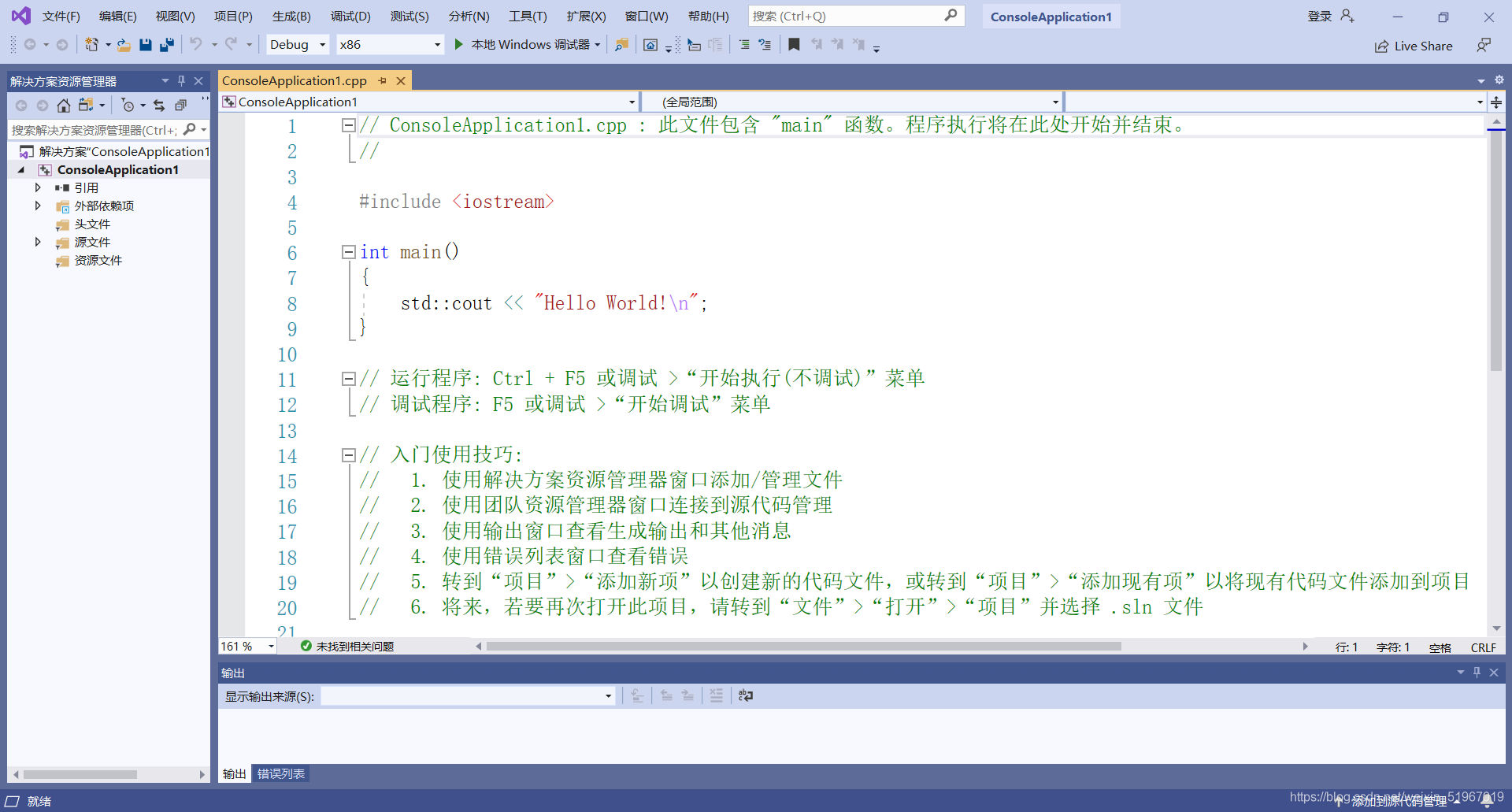1512x812 pixels.
Task: Click the 登录 sign-in link
Action: (x=1320, y=17)
